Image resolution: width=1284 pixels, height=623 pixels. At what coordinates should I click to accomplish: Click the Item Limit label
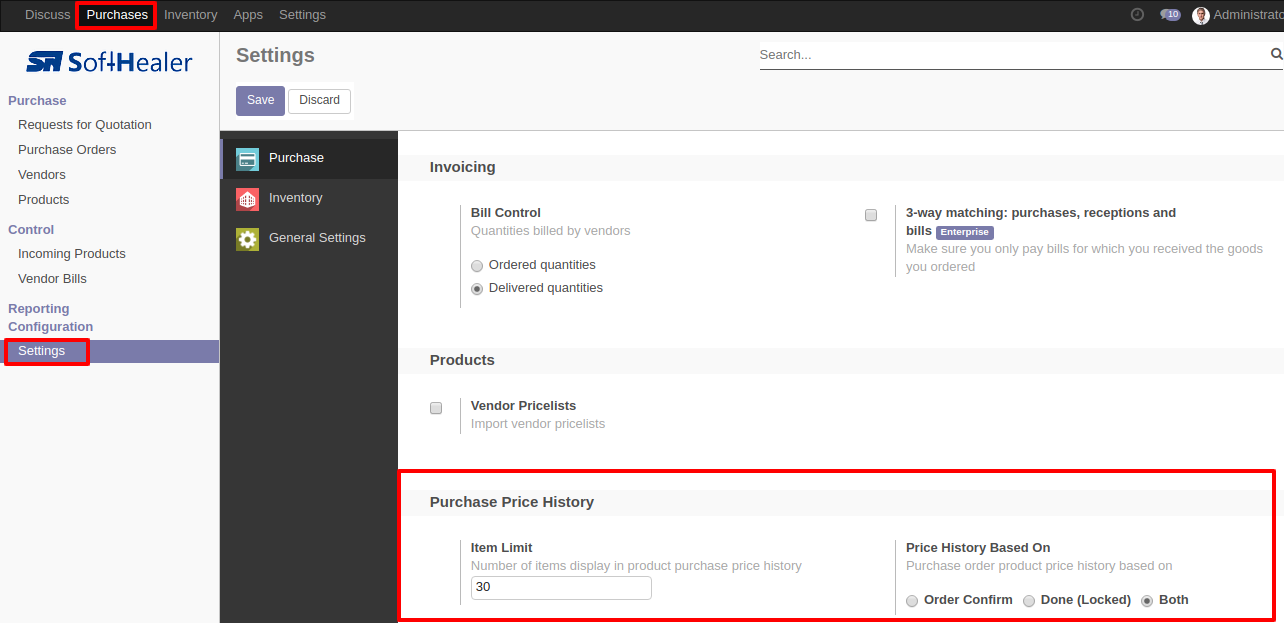pos(502,548)
